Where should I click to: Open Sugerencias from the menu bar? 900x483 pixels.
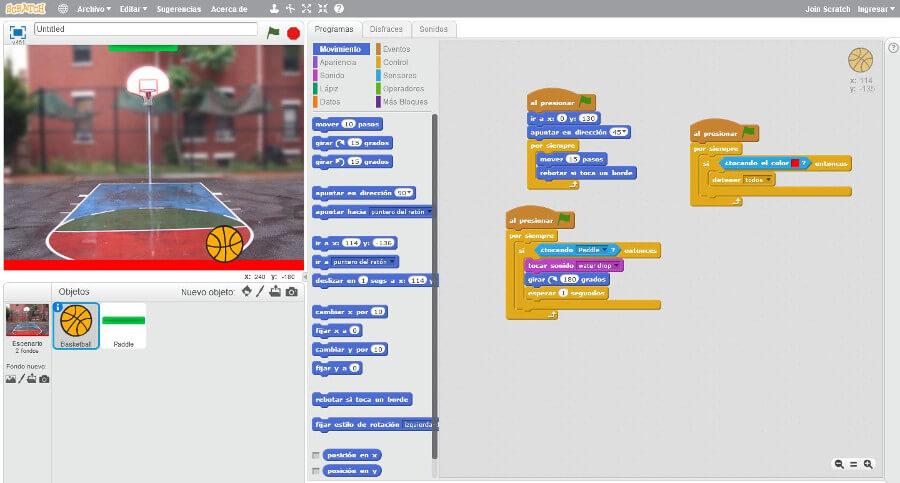click(179, 9)
